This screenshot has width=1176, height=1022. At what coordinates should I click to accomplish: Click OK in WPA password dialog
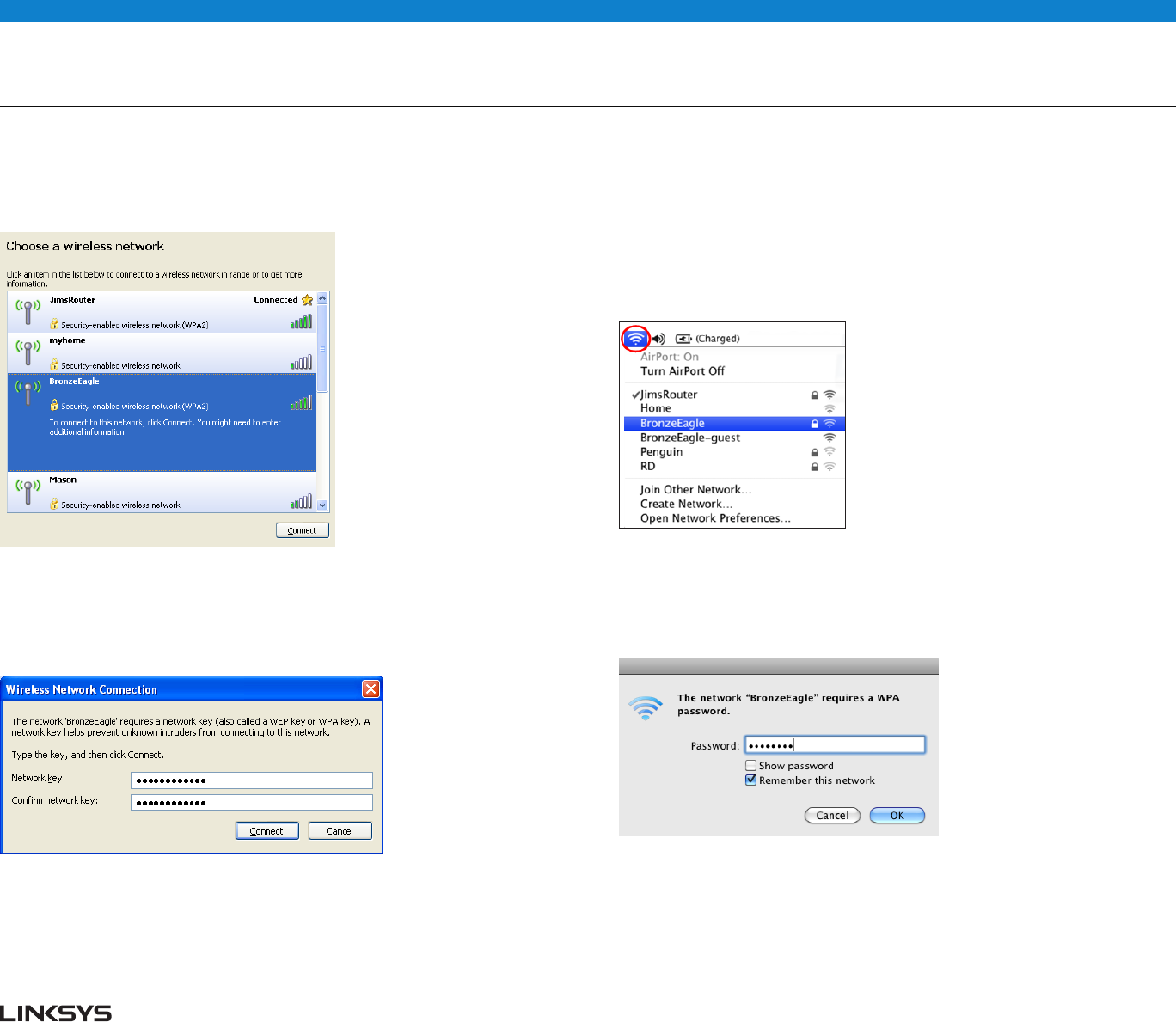897,816
